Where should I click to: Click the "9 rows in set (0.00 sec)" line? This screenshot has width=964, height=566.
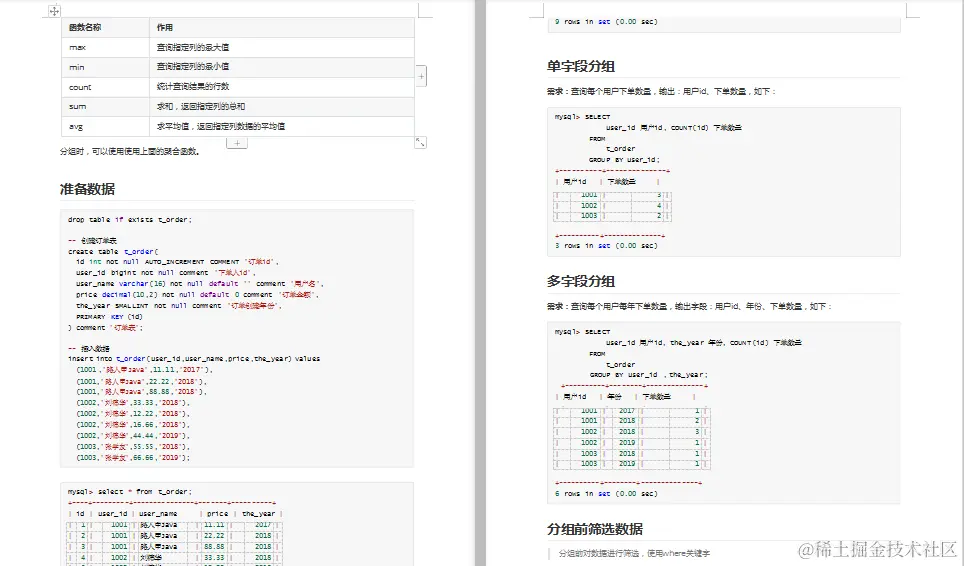click(606, 22)
